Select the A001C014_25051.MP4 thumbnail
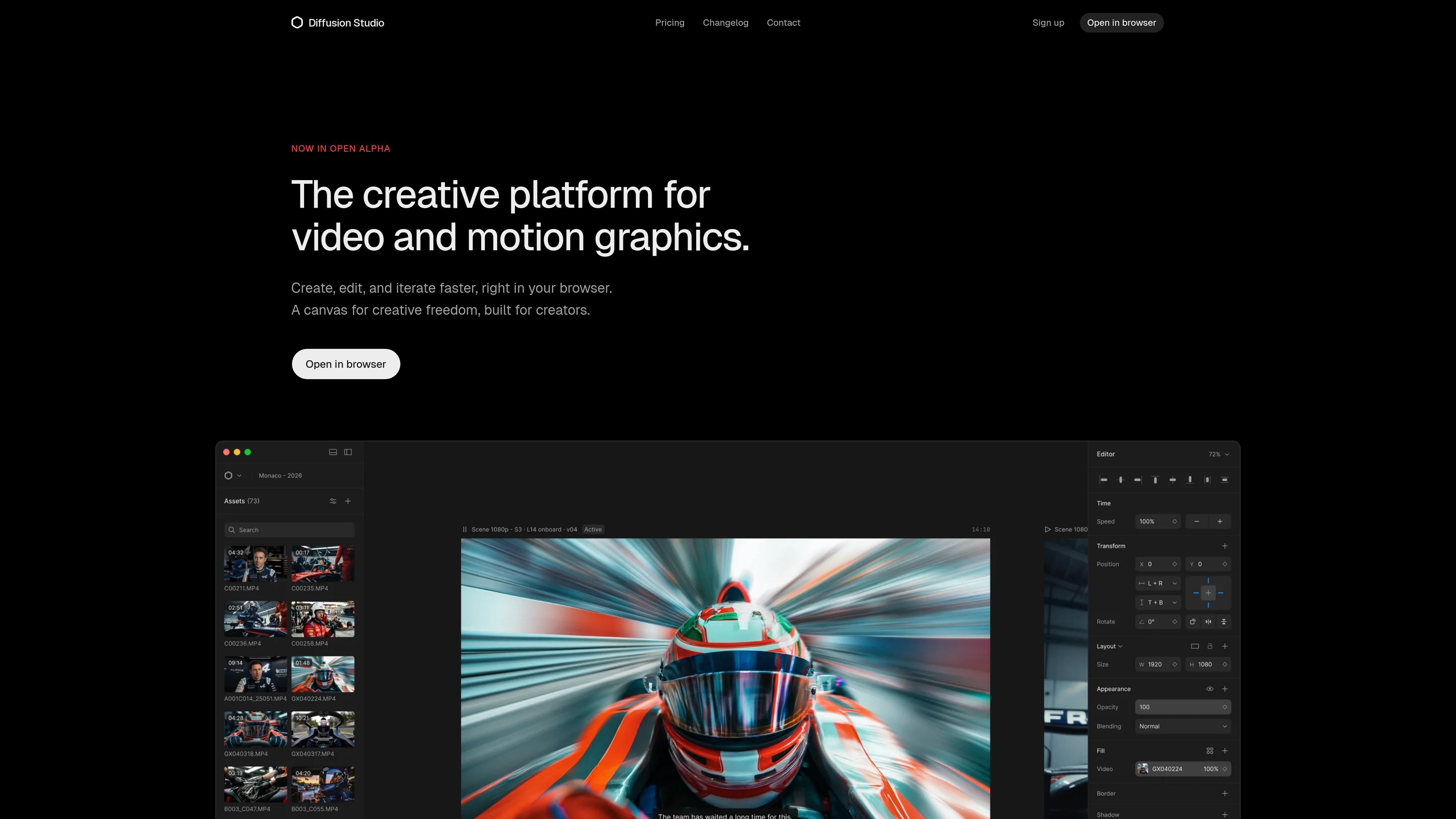Viewport: 1456px width, 819px height. point(256,674)
